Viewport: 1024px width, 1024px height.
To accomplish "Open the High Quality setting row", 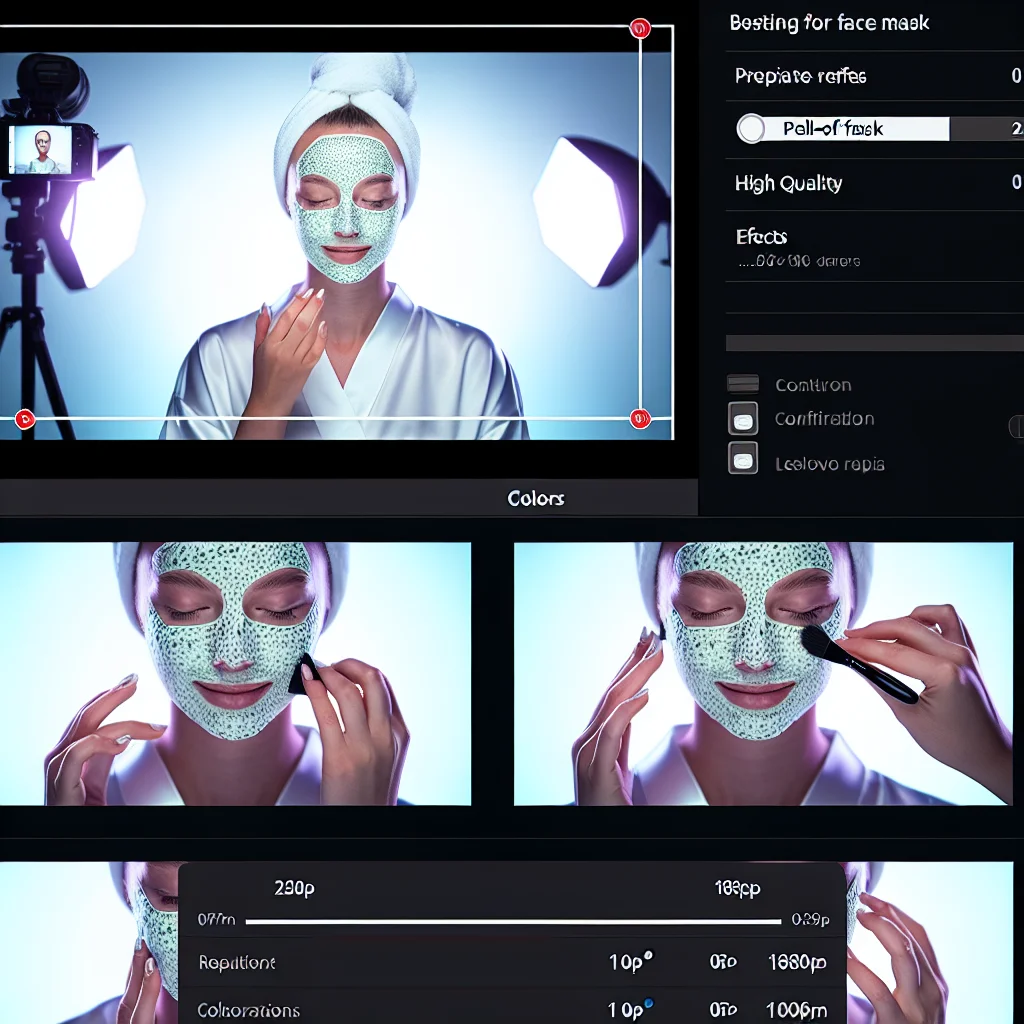I will pyautogui.click(x=874, y=183).
